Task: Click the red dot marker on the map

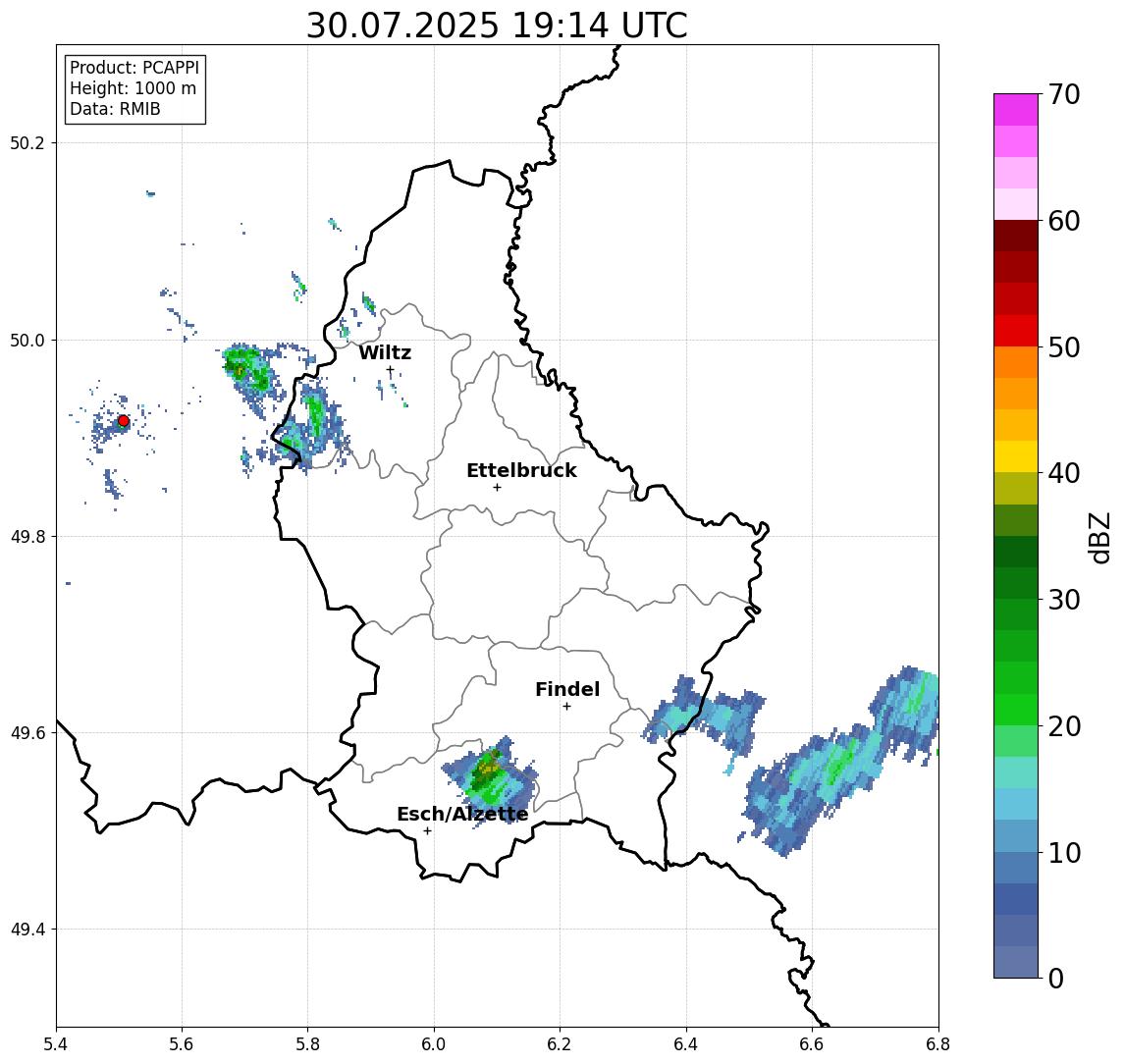Action: (124, 421)
